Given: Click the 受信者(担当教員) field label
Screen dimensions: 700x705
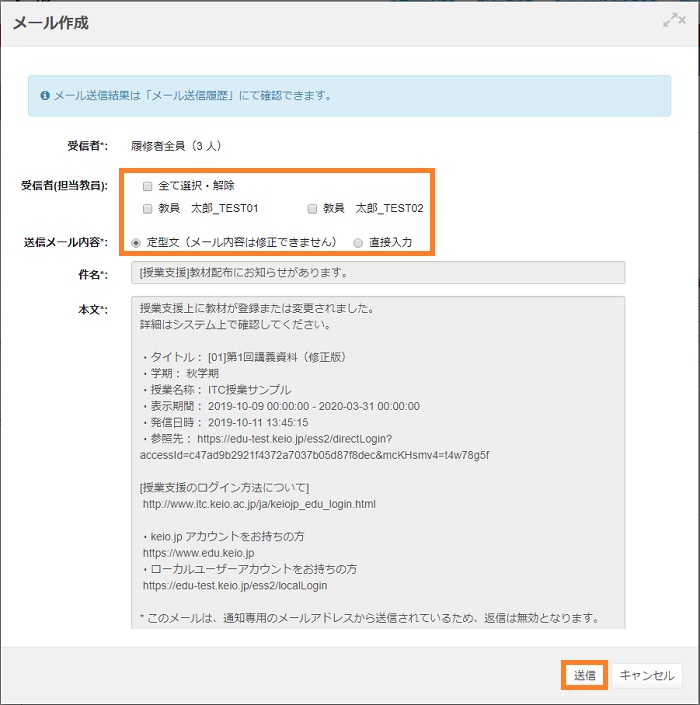Looking at the screenshot, I should [x=64, y=186].
